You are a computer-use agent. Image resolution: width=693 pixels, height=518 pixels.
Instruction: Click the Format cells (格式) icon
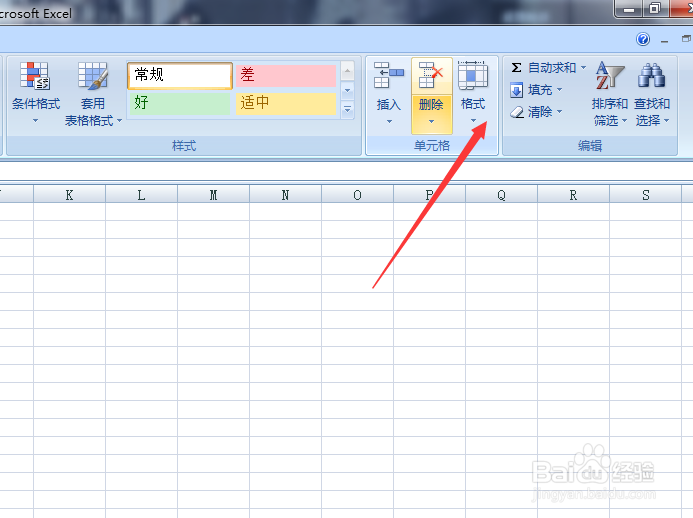[473, 75]
